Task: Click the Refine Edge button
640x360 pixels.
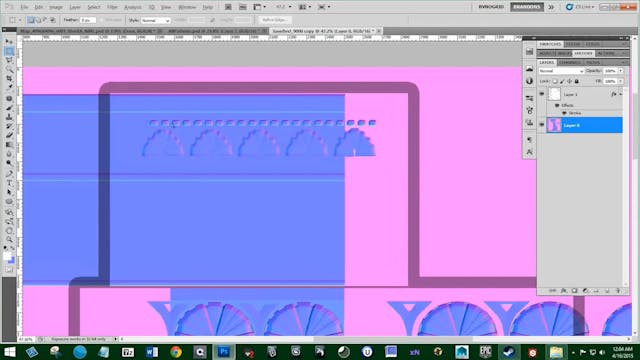Action: [x=274, y=20]
